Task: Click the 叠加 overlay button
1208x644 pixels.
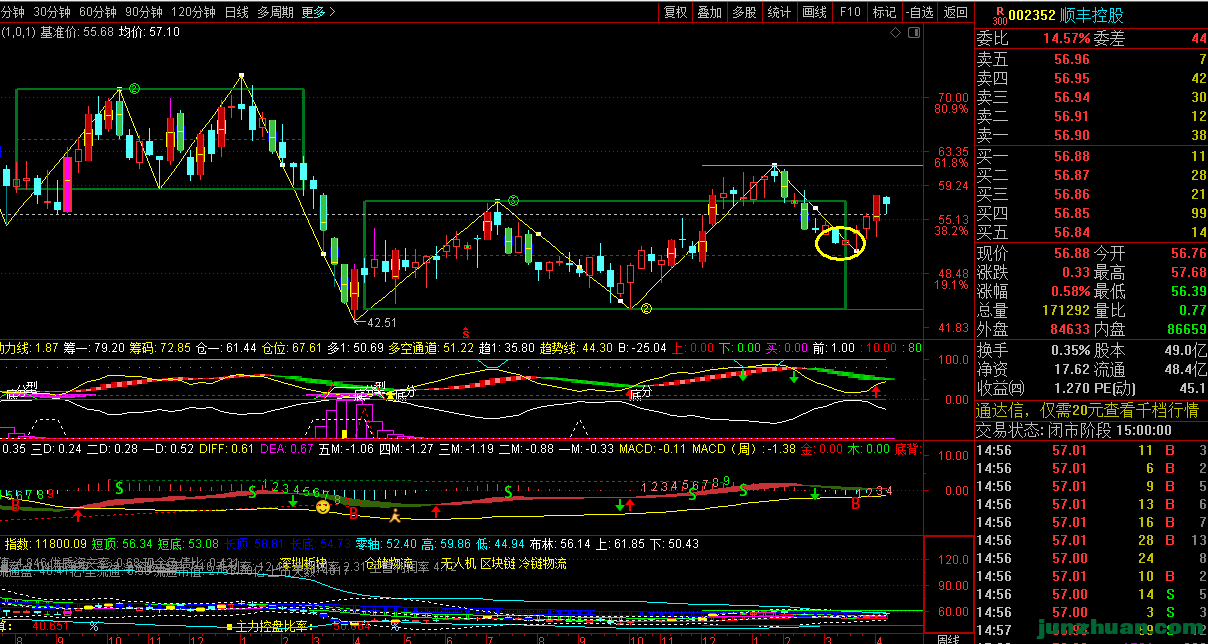Action: pyautogui.click(x=709, y=12)
